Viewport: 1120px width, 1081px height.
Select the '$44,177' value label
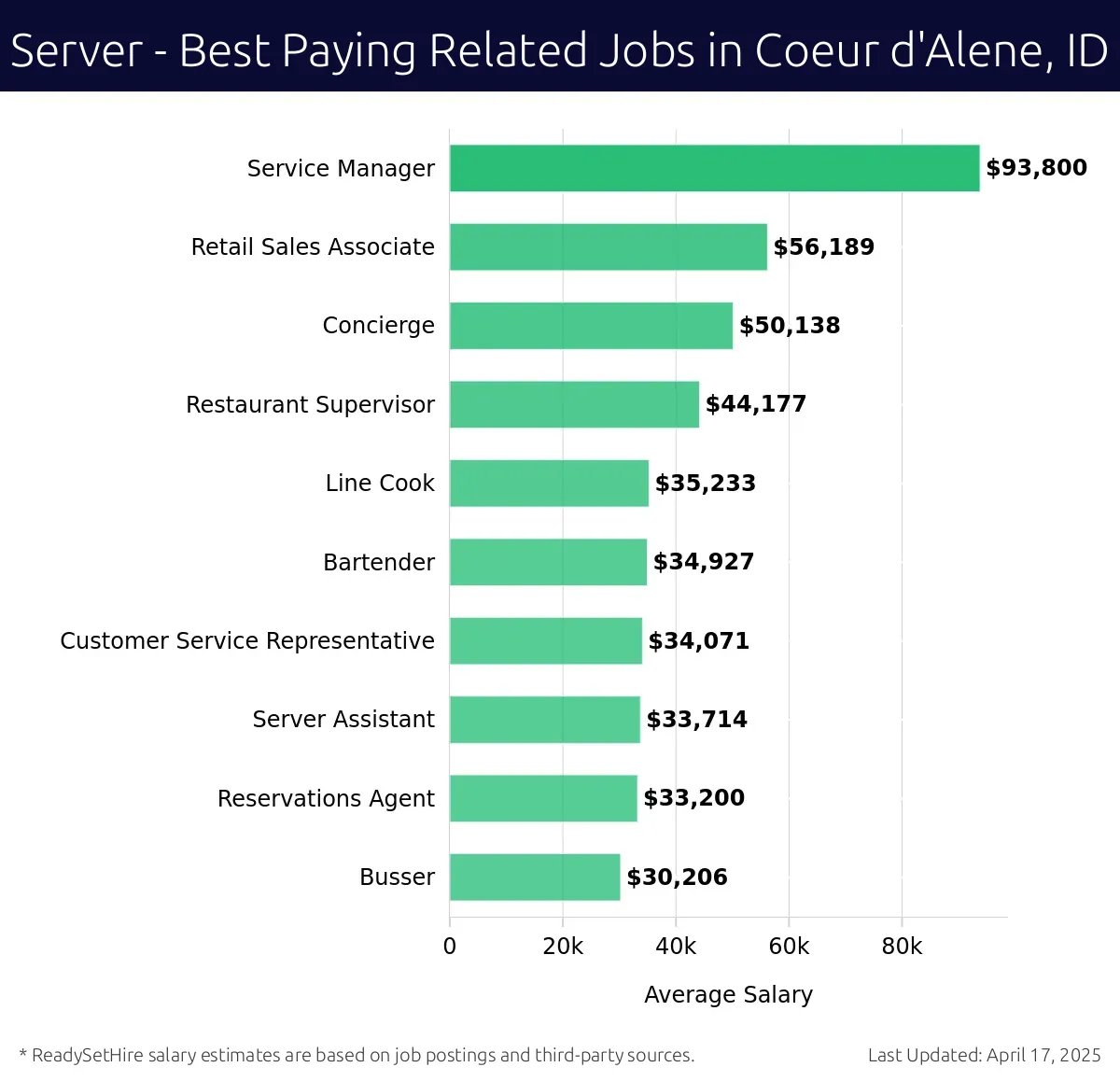(x=756, y=404)
